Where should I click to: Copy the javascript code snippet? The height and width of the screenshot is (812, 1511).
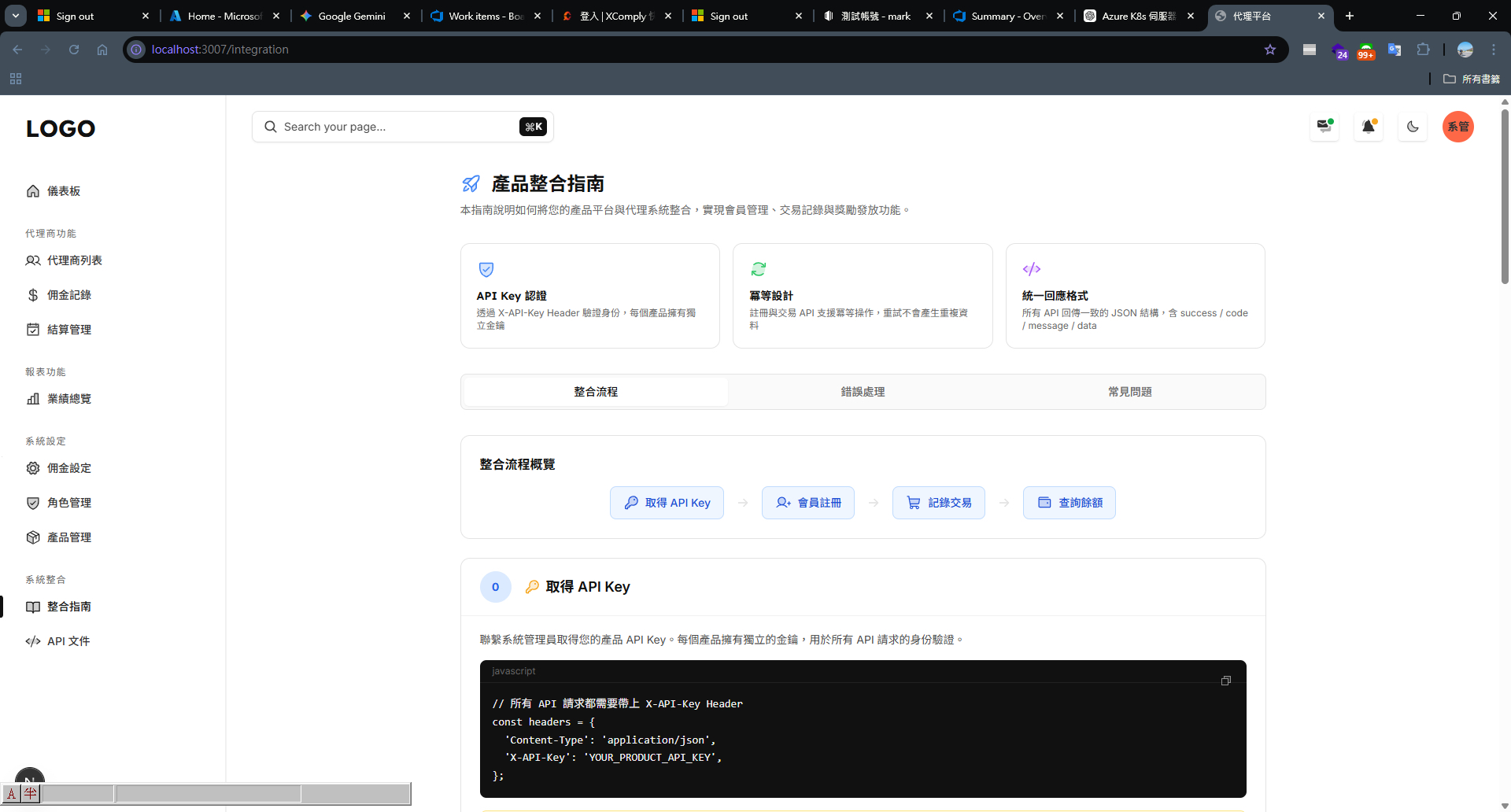coord(1225,680)
